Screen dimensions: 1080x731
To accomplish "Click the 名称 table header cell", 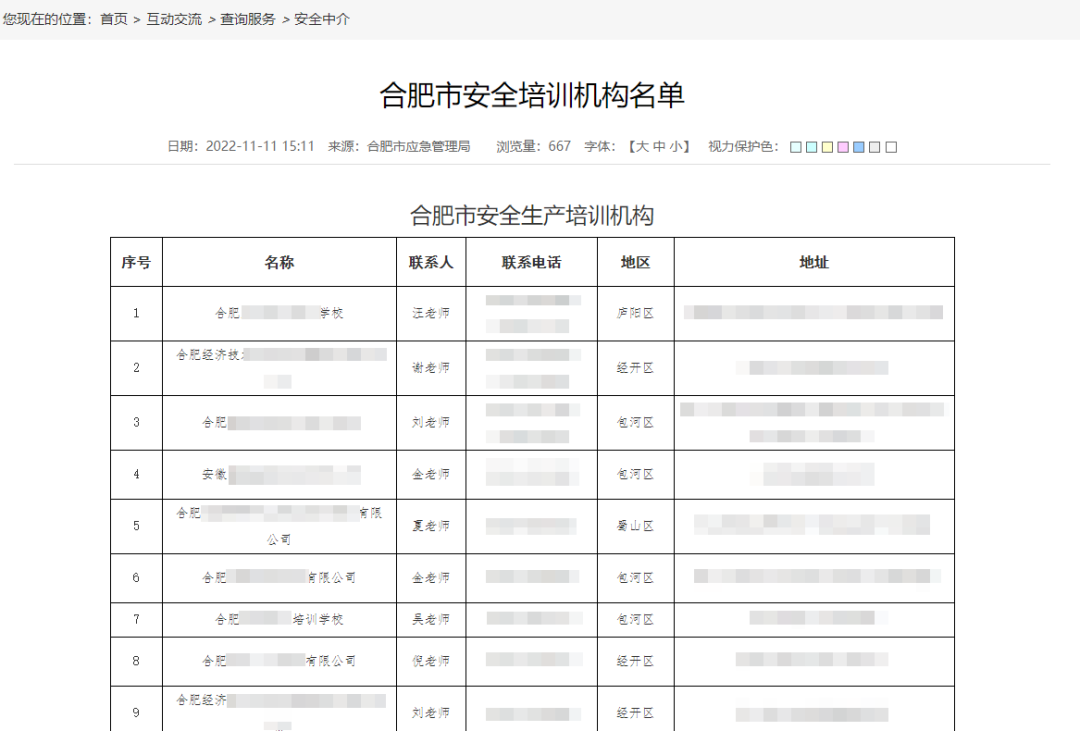I will point(278,261).
